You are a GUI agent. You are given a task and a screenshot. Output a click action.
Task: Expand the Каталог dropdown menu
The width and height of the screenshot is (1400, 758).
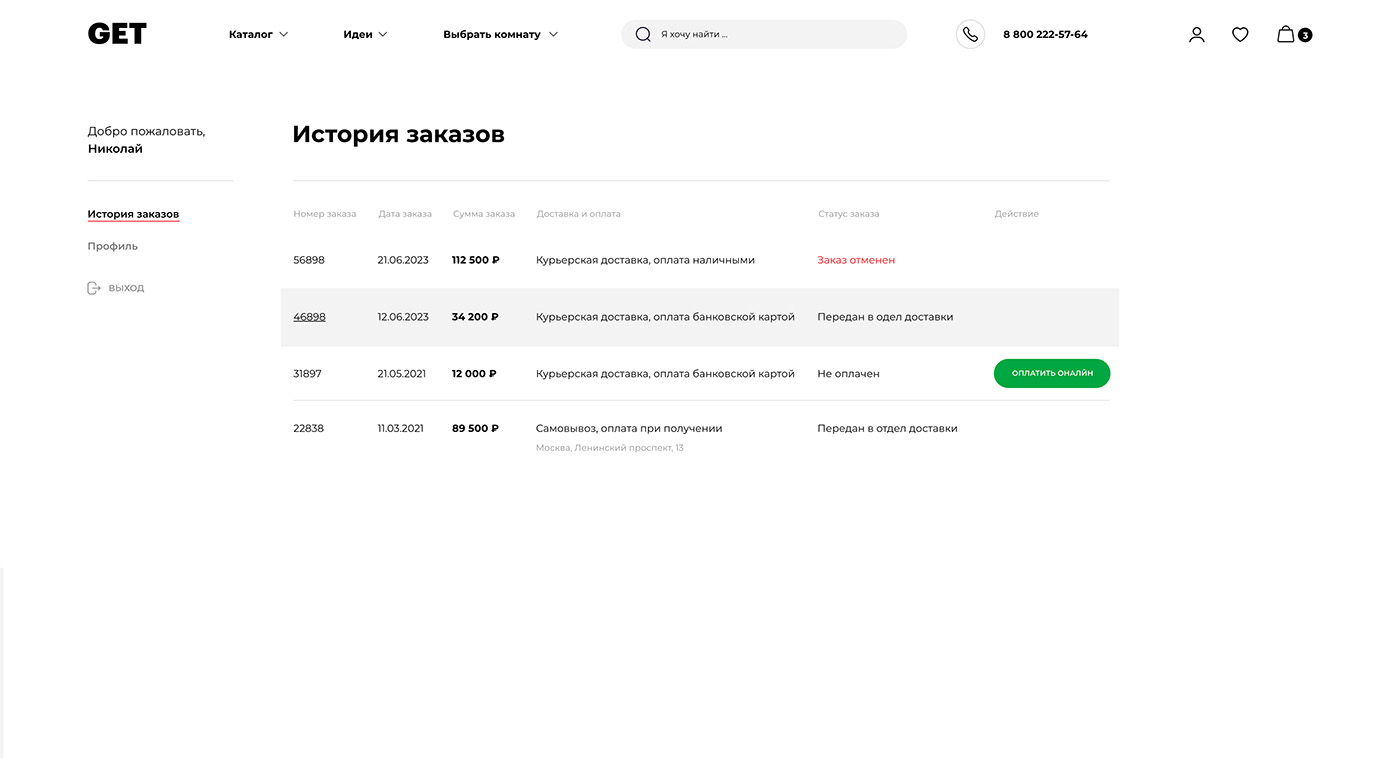(258, 34)
